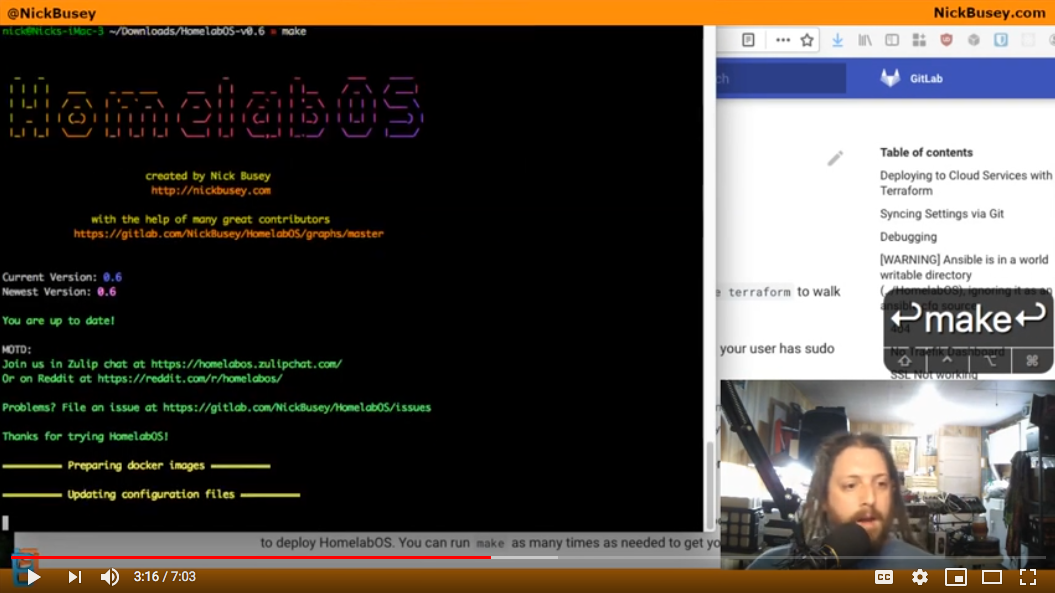Open the red shield extension icon
Image resolution: width=1055 pixels, height=593 pixels.
947,40
